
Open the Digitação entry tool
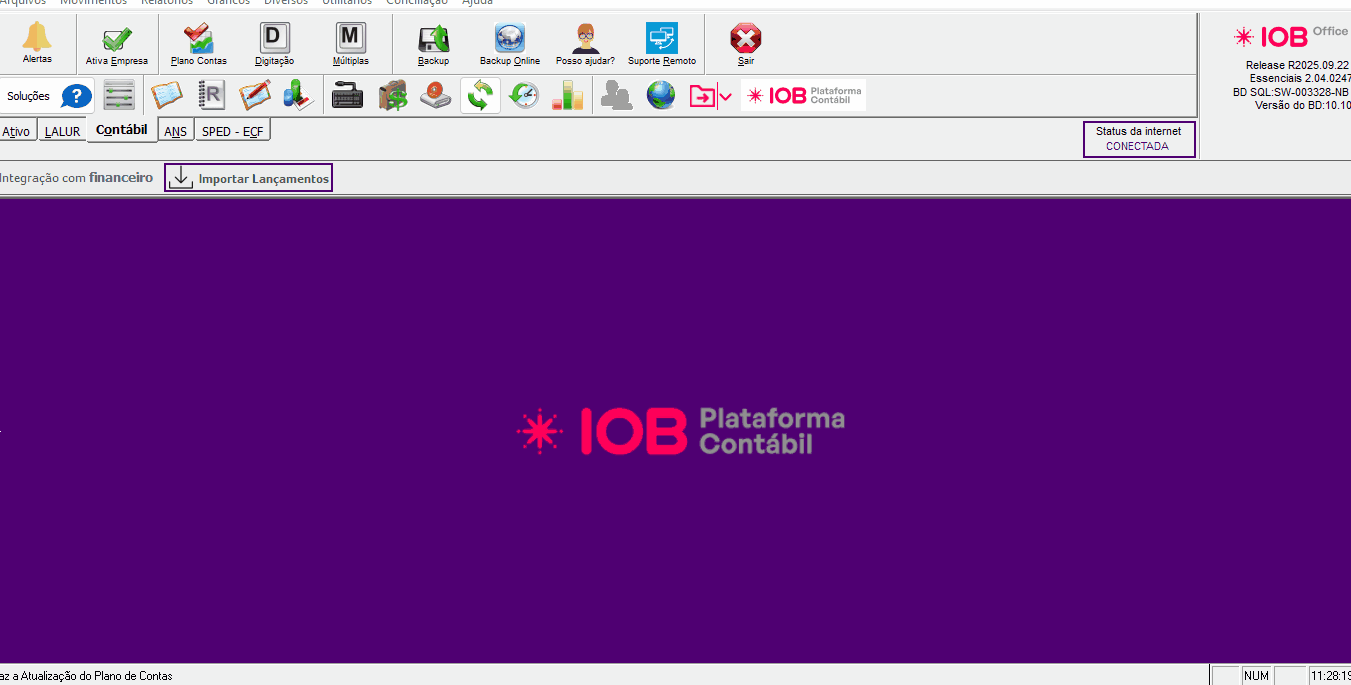click(274, 42)
